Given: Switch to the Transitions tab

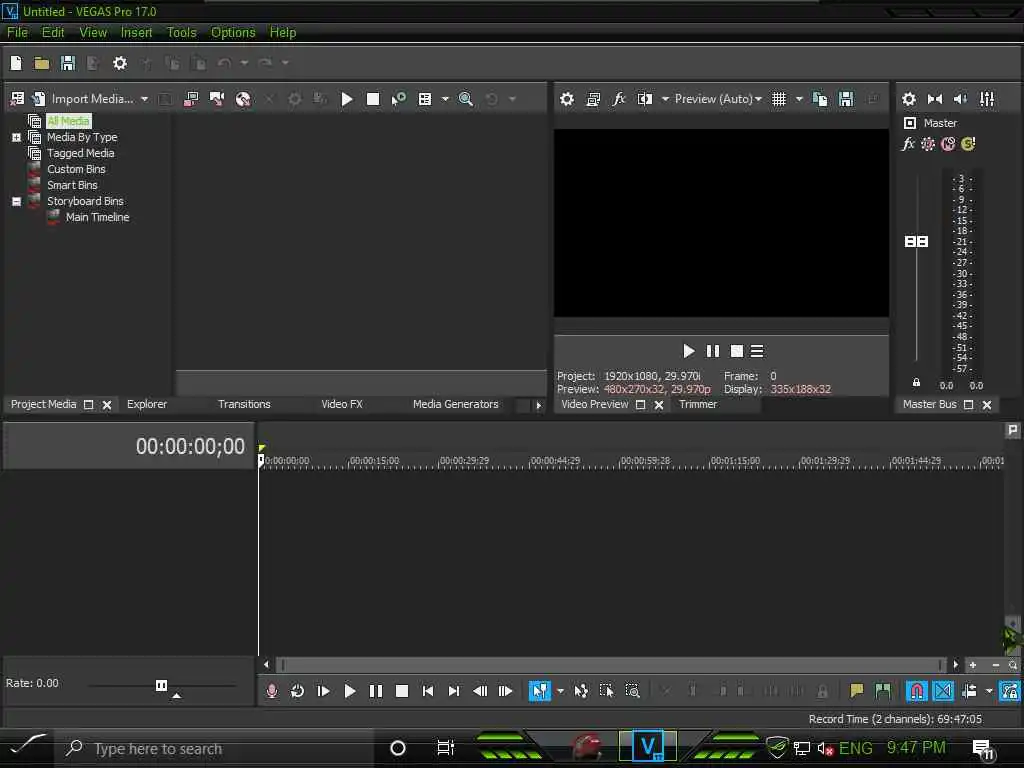Looking at the screenshot, I should pyautogui.click(x=244, y=404).
